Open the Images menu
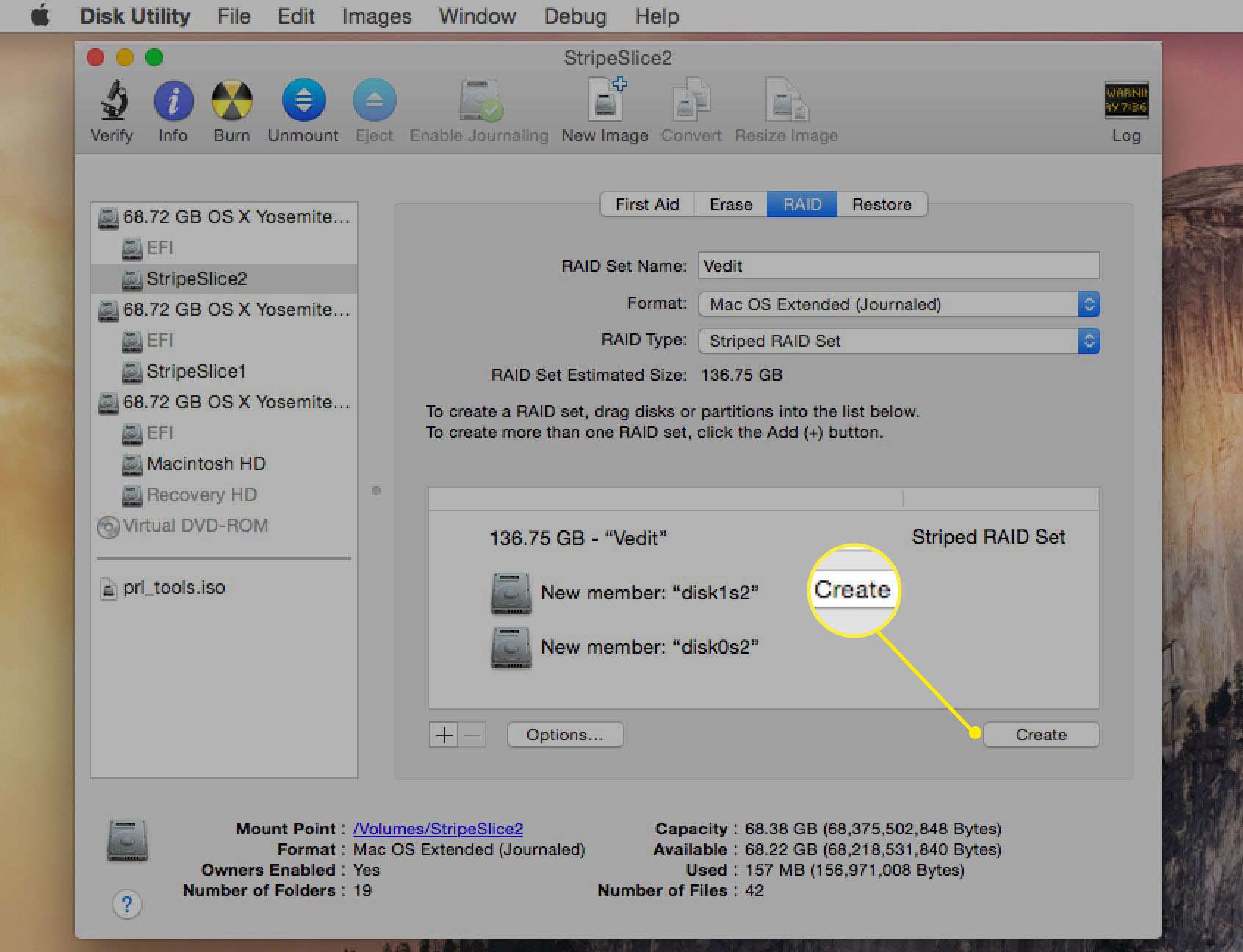This screenshot has height=952, width=1243. (x=377, y=15)
